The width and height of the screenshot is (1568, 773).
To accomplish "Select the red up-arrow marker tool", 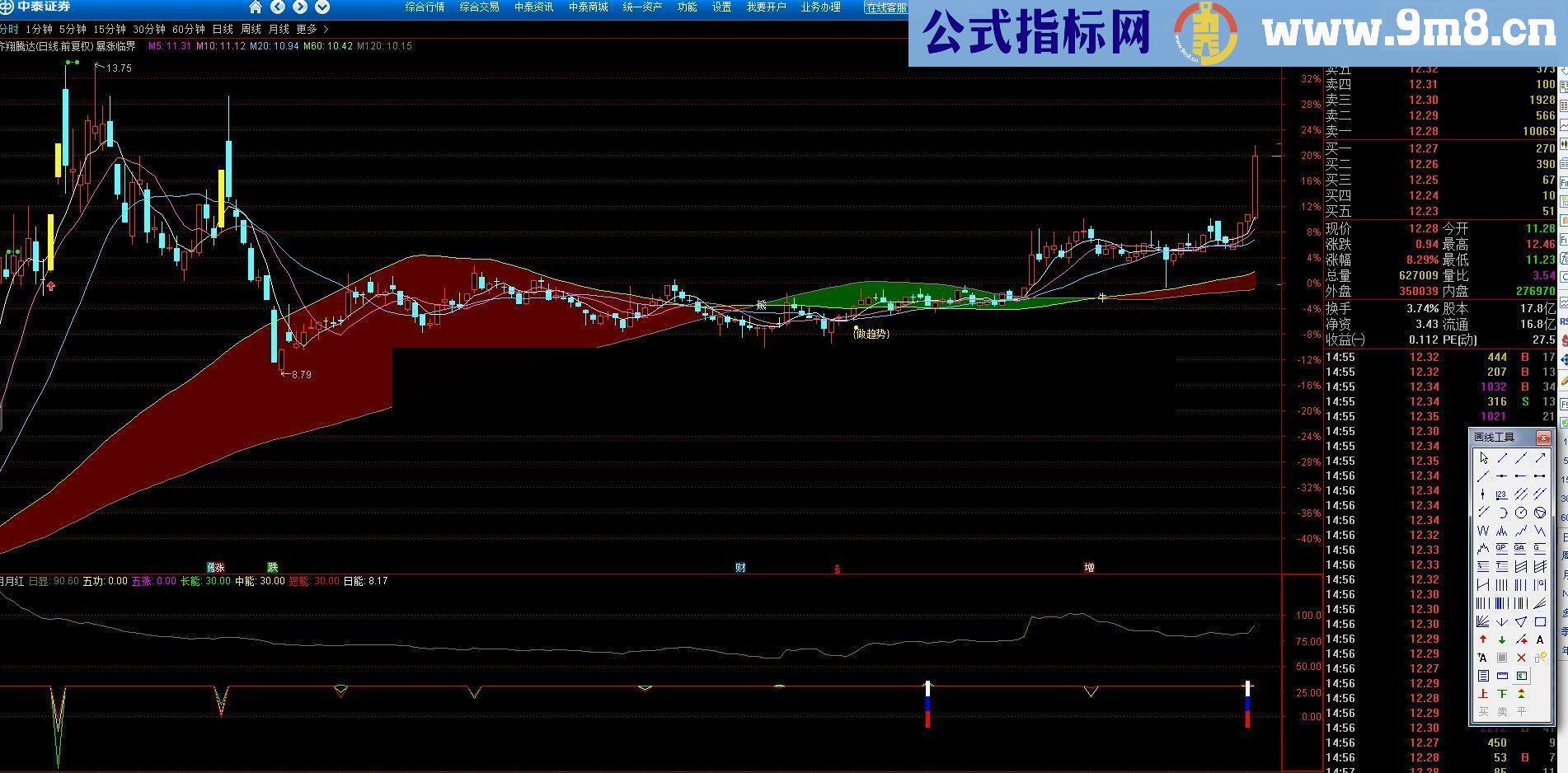I will tap(1483, 638).
